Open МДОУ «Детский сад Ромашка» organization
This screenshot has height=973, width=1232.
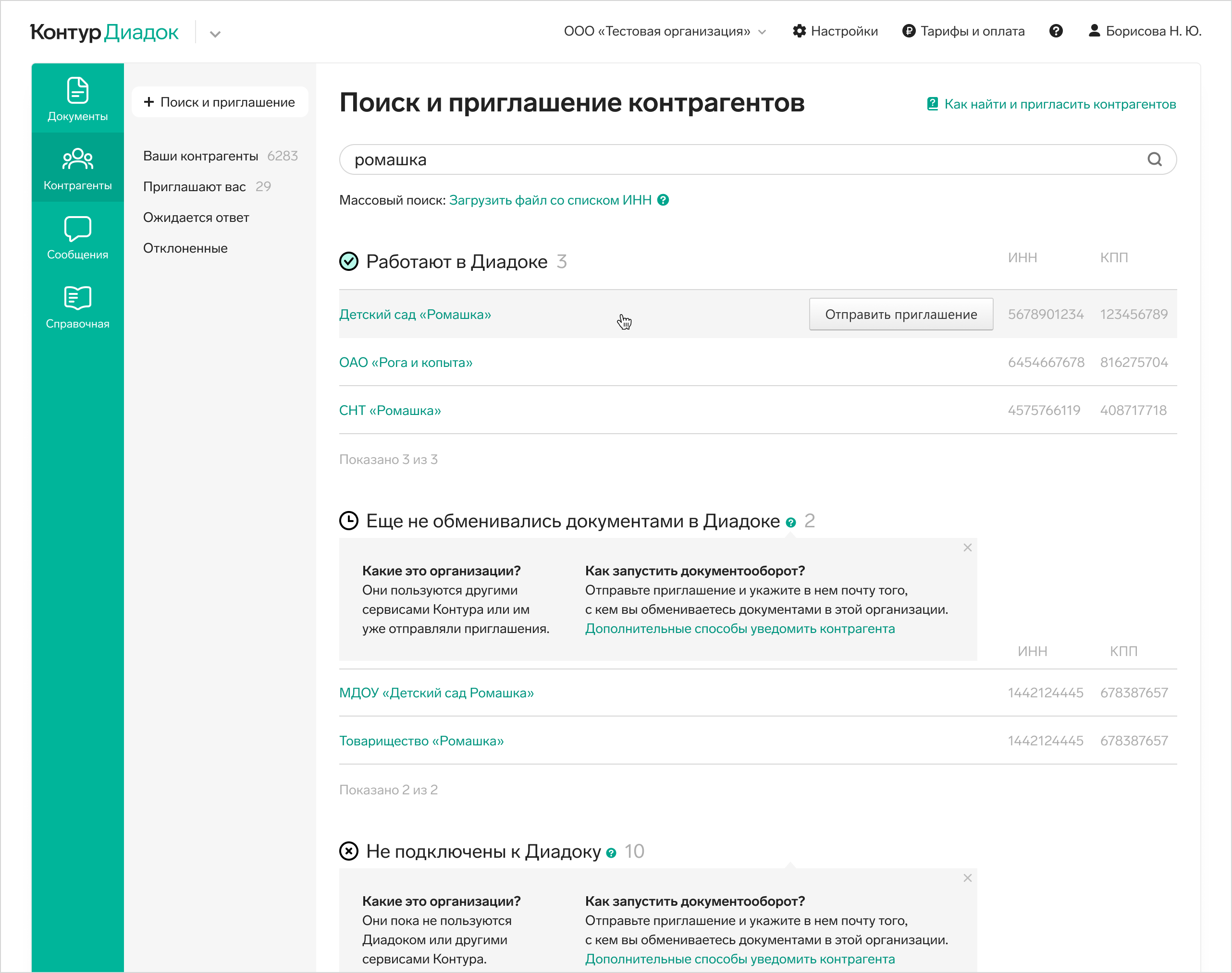pyautogui.click(x=436, y=693)
